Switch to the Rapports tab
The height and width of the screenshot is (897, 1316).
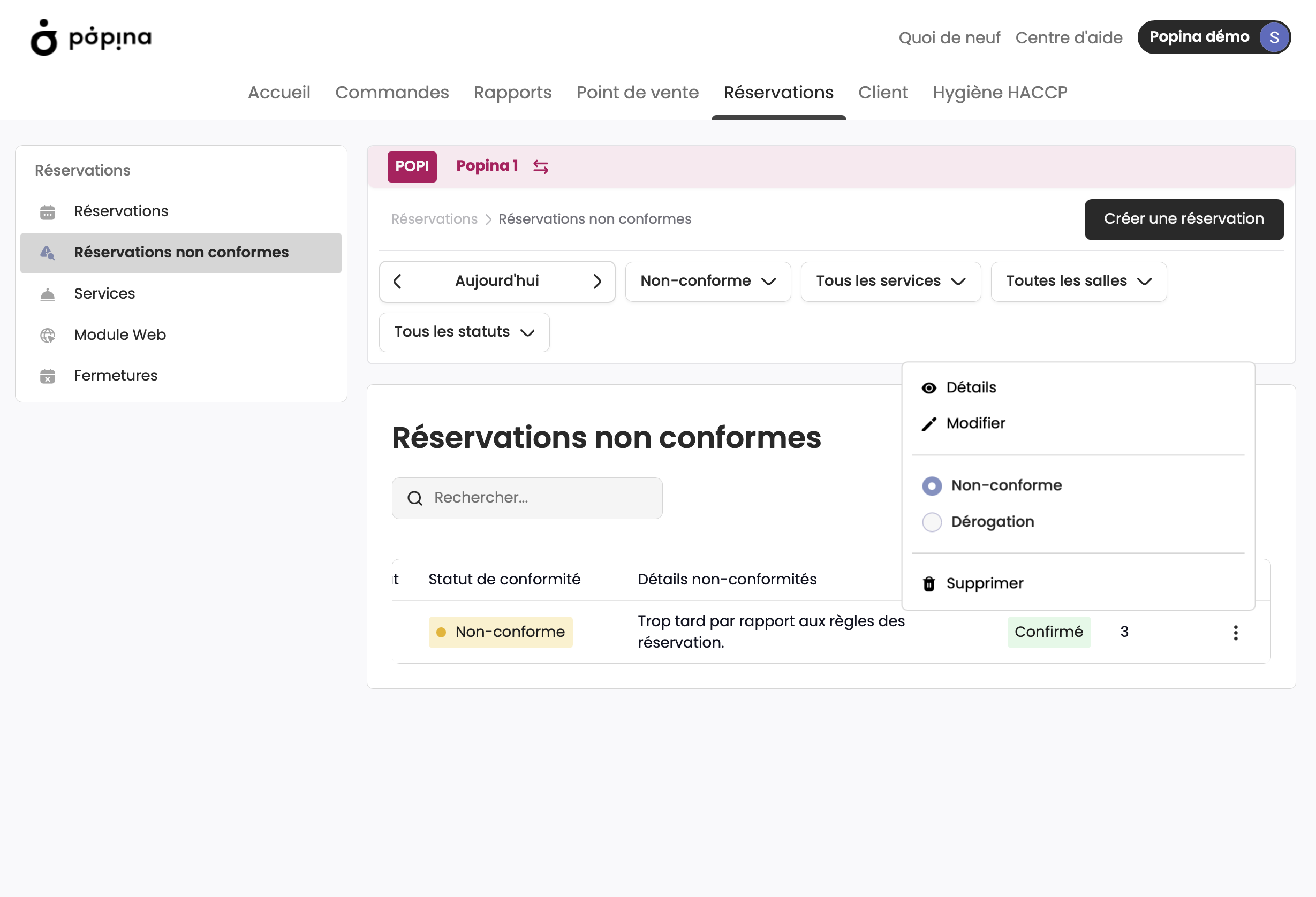[x=512, y=92]
